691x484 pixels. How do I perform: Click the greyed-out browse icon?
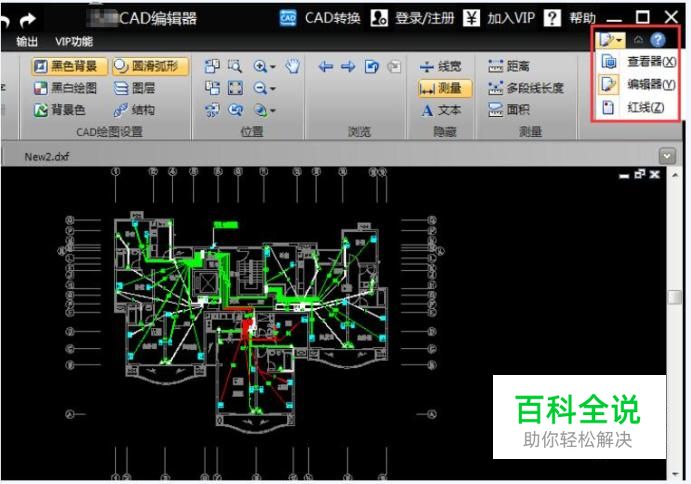click(394, 67)
